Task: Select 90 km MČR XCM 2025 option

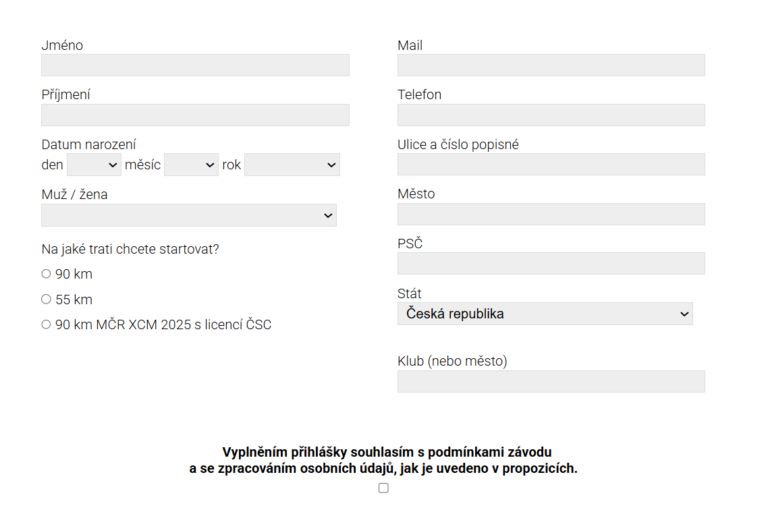Action: pyautogui.click(x=46, y=324)
